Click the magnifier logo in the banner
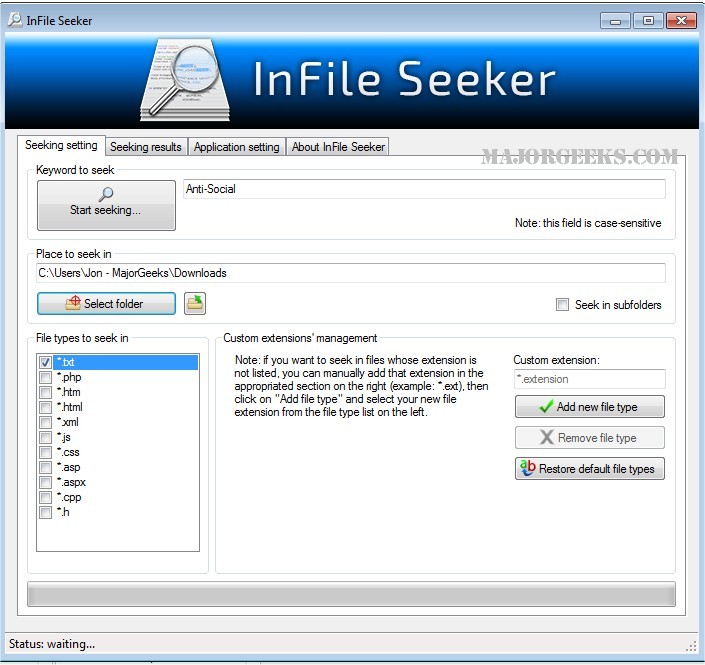705x665 pixels. [185, 80]
